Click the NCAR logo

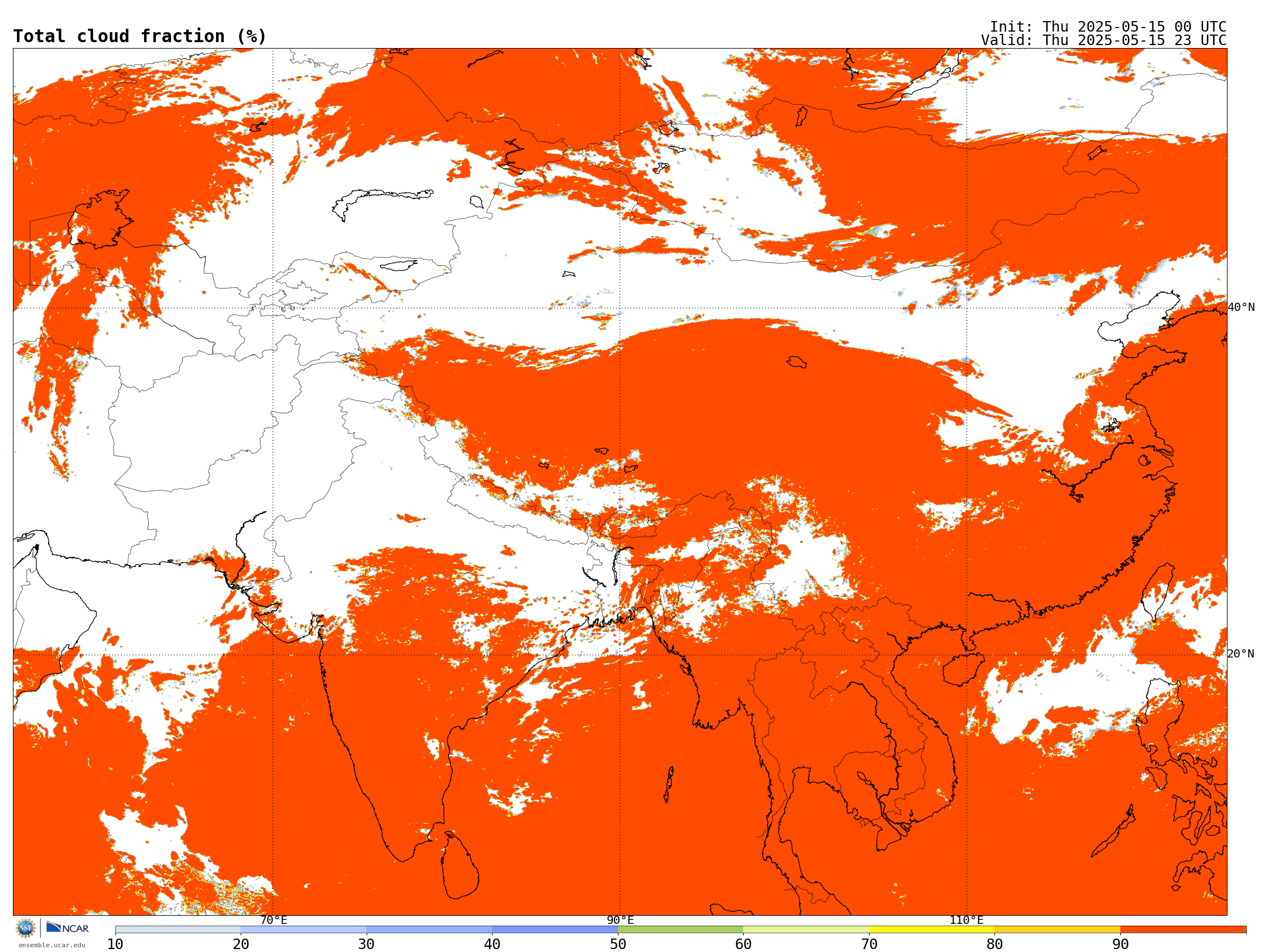tap(67, 927)
